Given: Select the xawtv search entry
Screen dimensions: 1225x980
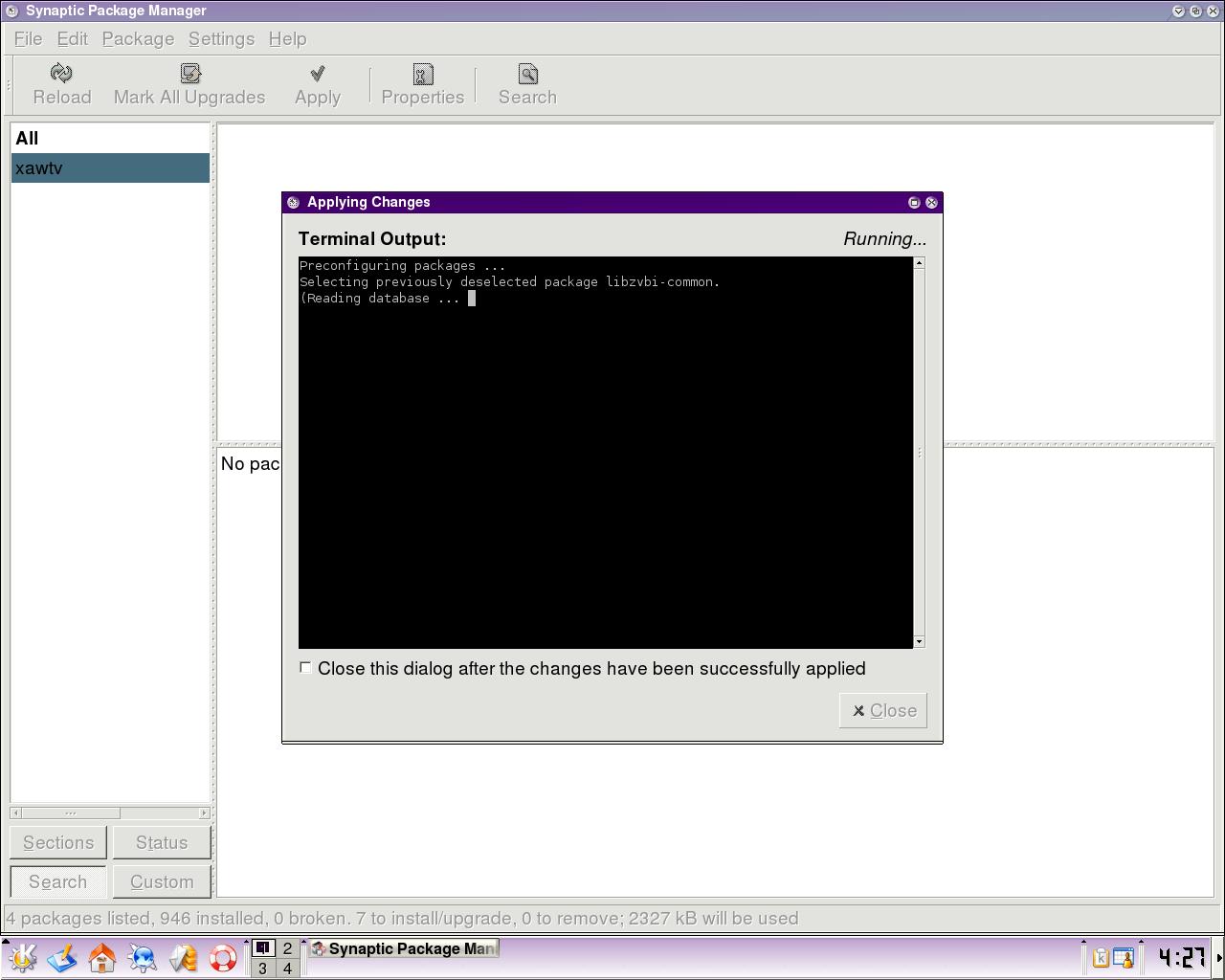Looking at the screenshot, I should click(x=110, y=167).
